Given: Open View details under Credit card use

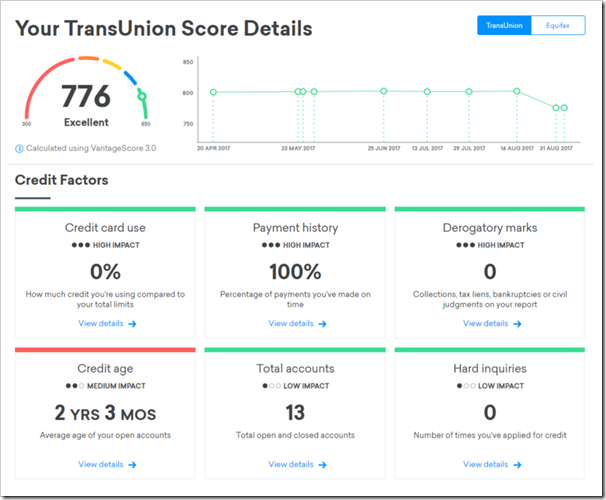Looking at the screenshot, I should (x=107, y=323).
